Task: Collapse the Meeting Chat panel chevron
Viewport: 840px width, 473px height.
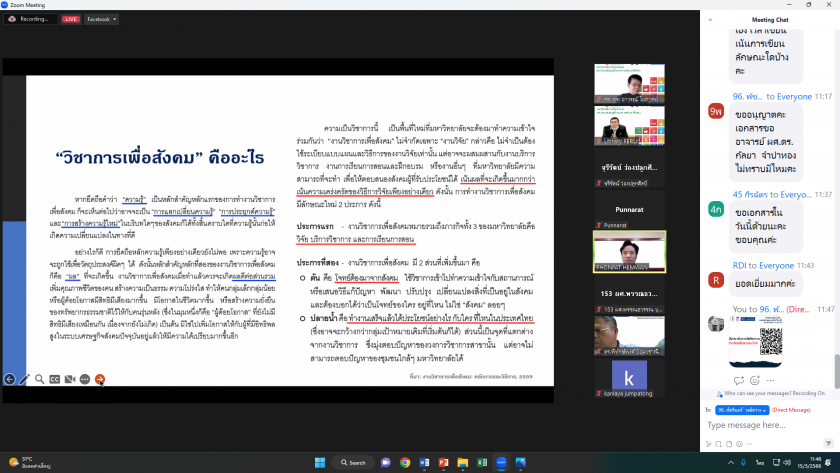Action: 711,18
